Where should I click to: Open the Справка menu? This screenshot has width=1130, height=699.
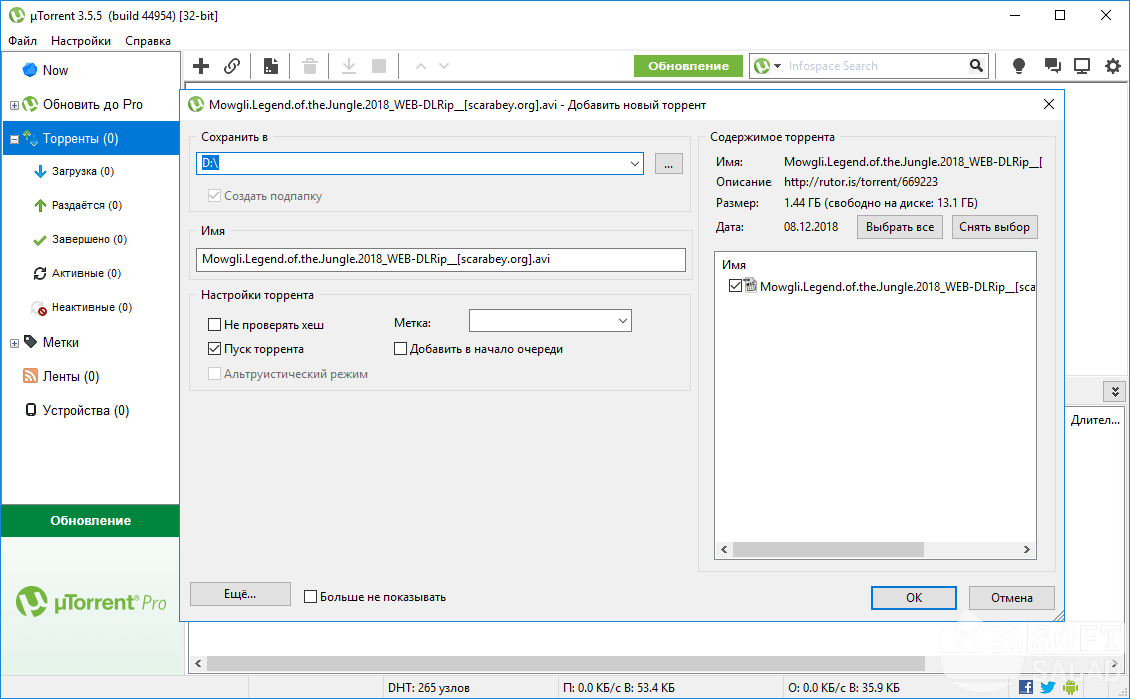[x=148, y=41]
